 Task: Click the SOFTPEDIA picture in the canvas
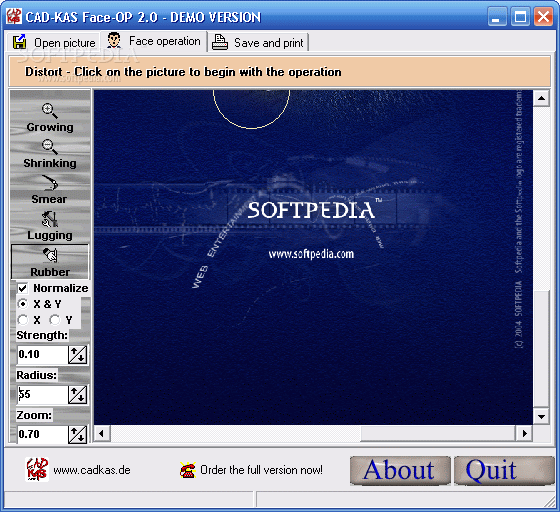313,257
